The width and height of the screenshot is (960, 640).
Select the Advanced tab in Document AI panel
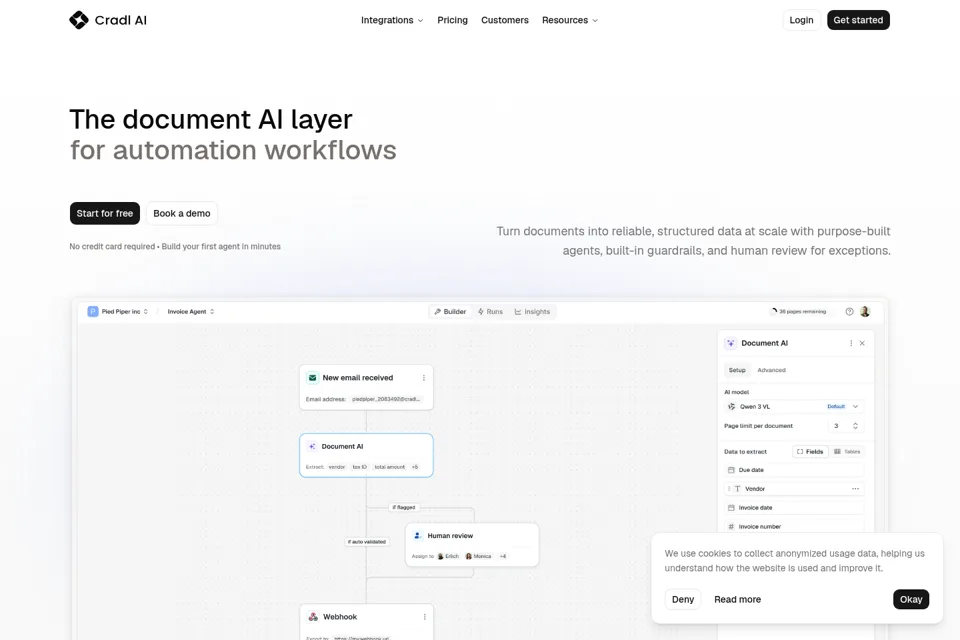click(x=771, y=370)
